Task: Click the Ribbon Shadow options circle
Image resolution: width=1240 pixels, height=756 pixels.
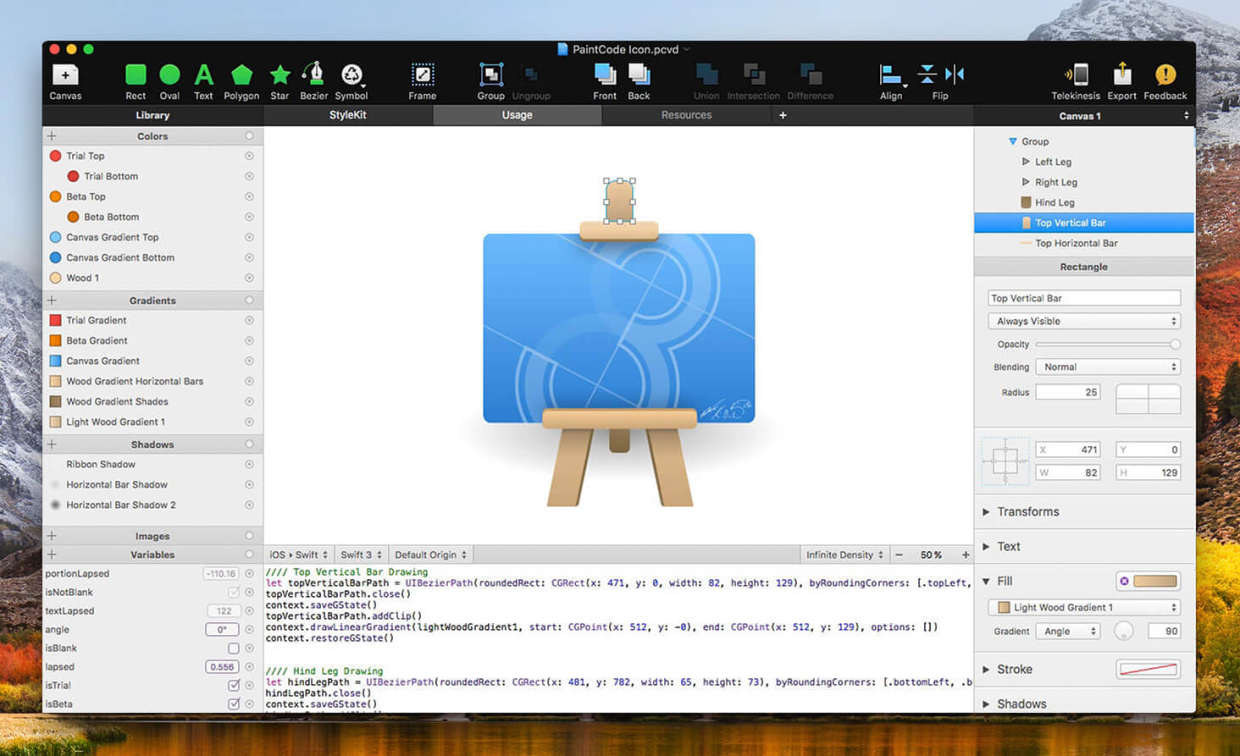Action: coord(249,464)
